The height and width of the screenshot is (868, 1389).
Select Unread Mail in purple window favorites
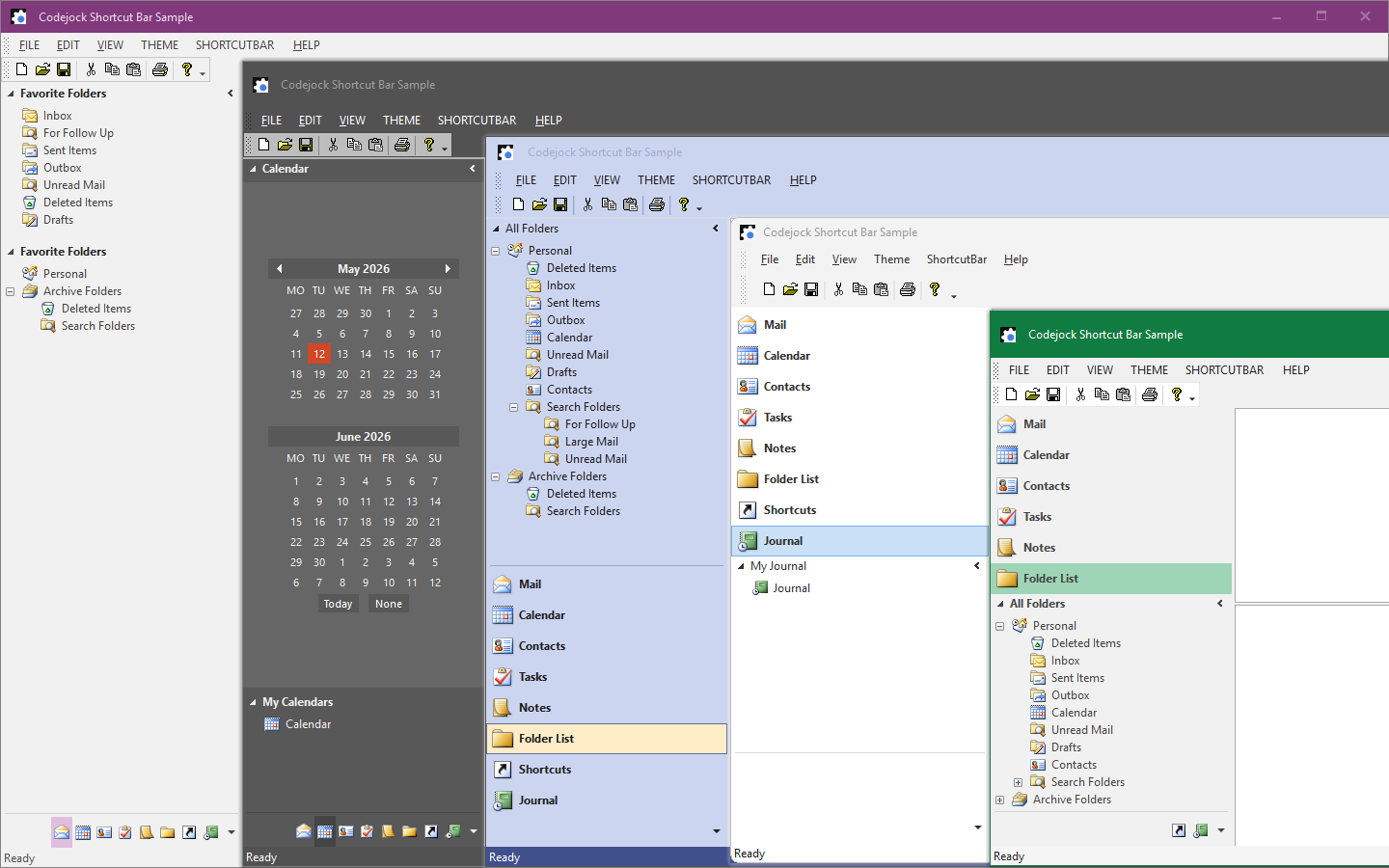[x=74, y=185]
